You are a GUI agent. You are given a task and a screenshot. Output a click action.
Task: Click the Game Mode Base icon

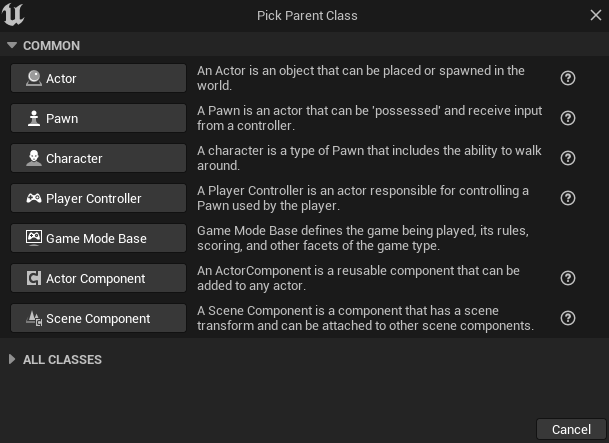pos(34,238)
